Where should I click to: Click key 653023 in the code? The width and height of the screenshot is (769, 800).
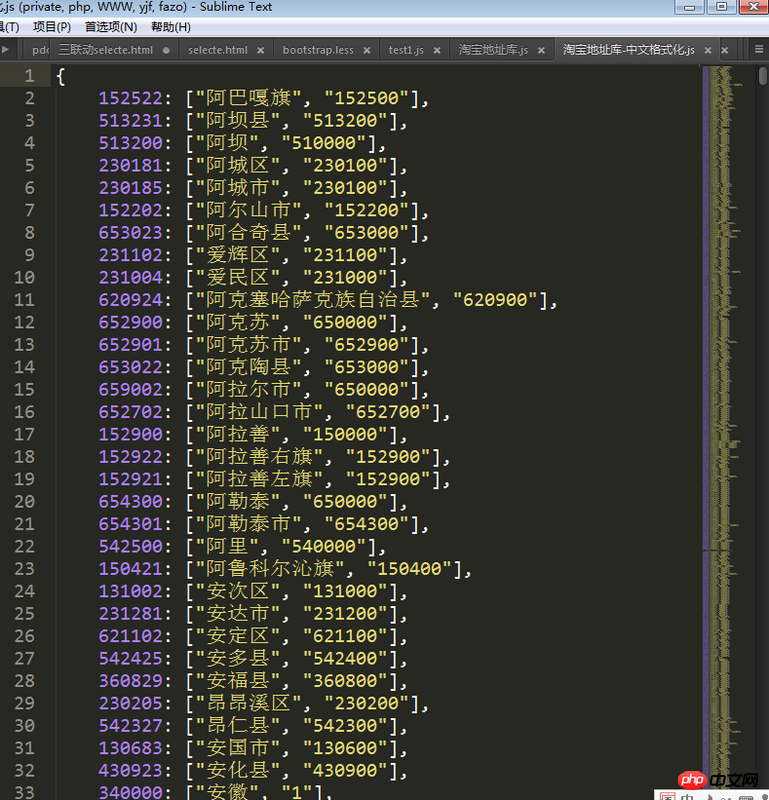pos(131,233)
